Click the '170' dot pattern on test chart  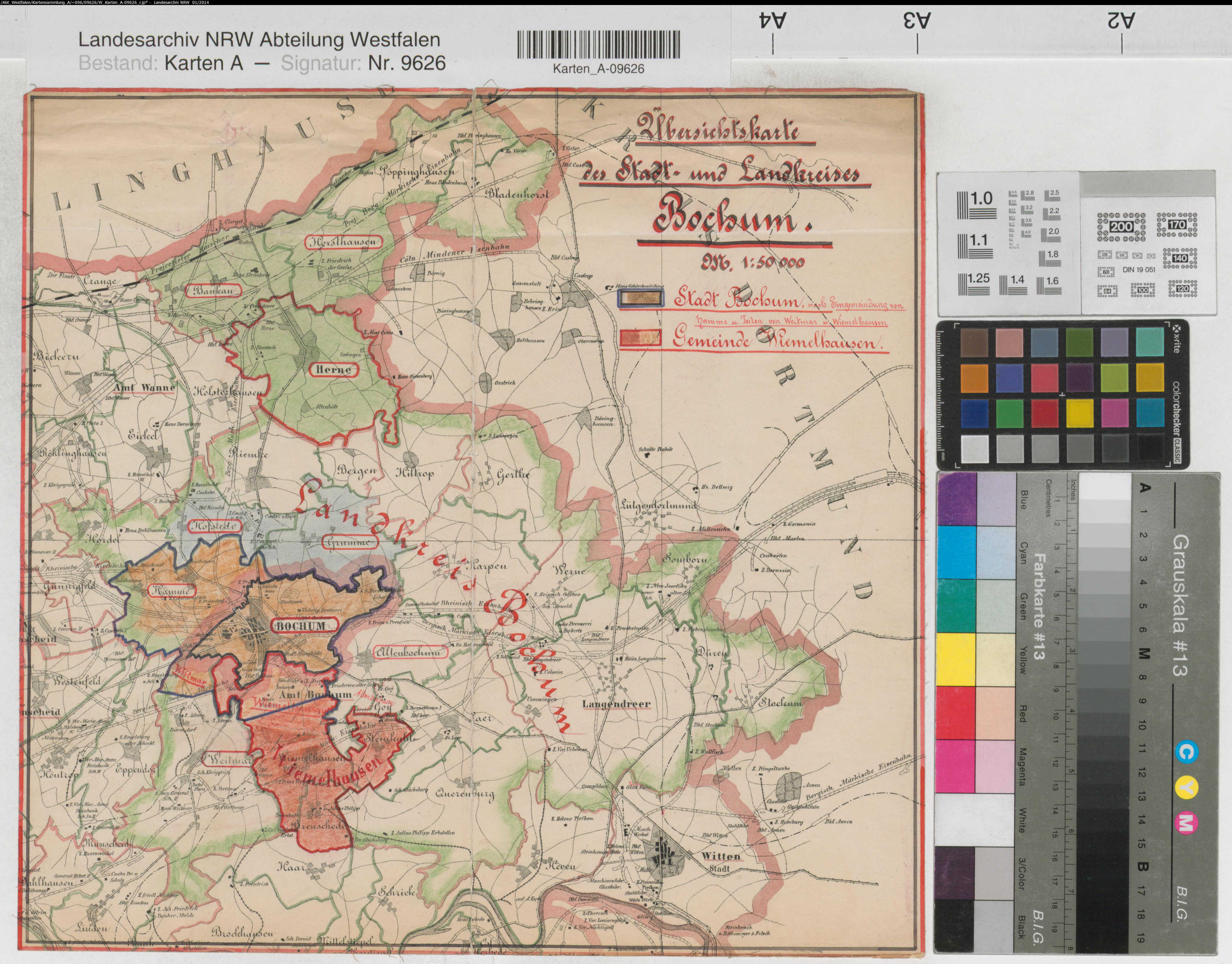coord(1177,224)
